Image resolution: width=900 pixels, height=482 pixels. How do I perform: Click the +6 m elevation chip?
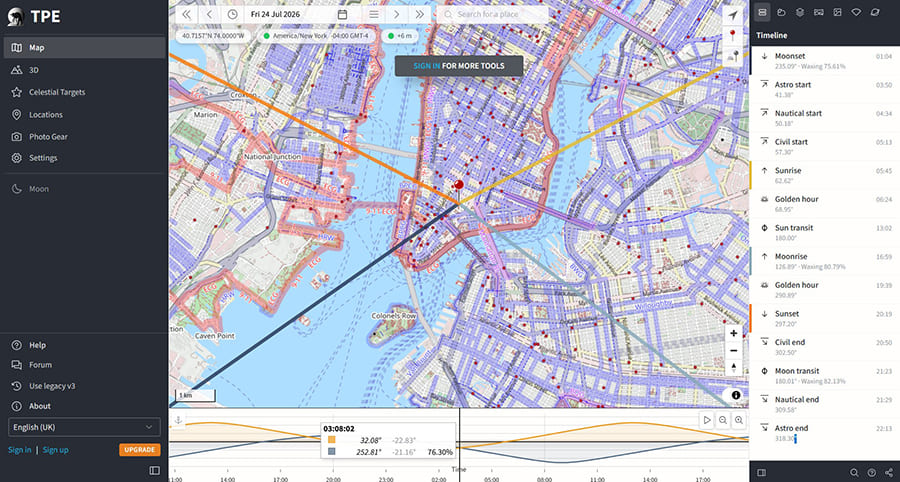tap(399, 36)
